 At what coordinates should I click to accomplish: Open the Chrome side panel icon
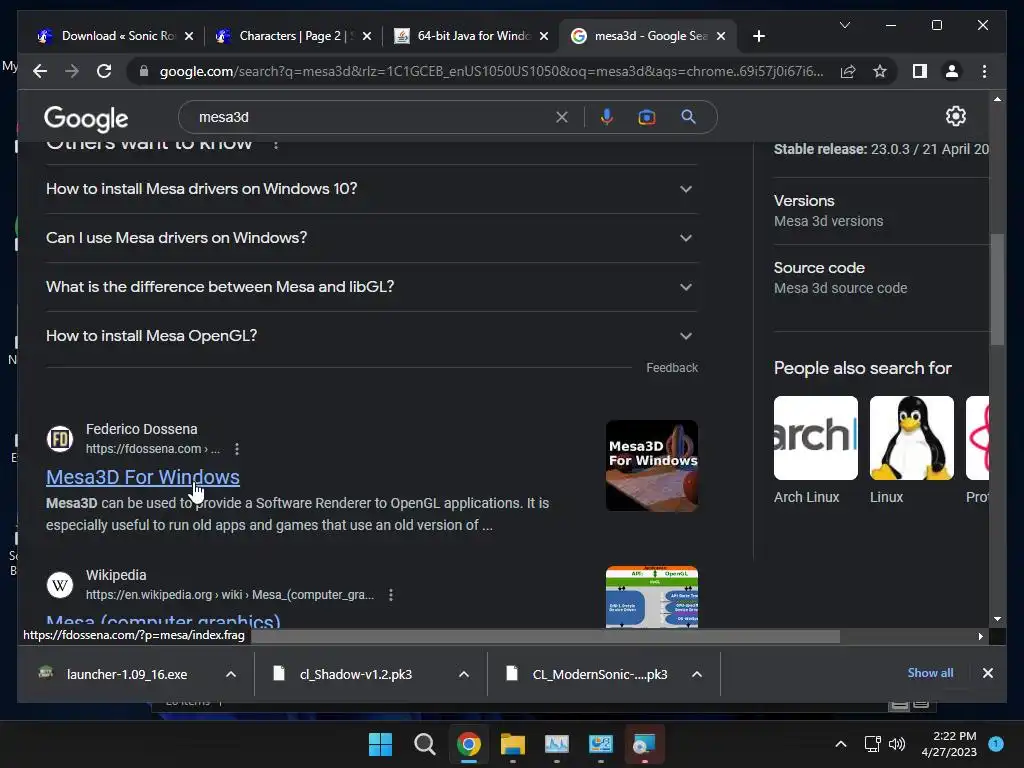[920, 71]
